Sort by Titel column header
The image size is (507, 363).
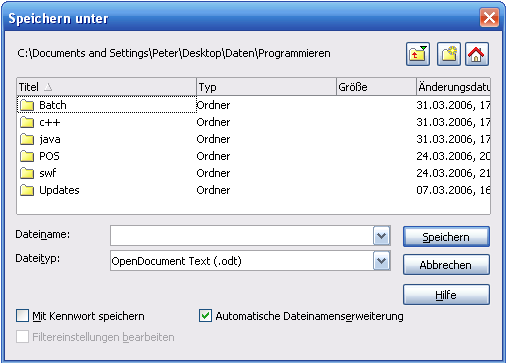pos(107,87)
